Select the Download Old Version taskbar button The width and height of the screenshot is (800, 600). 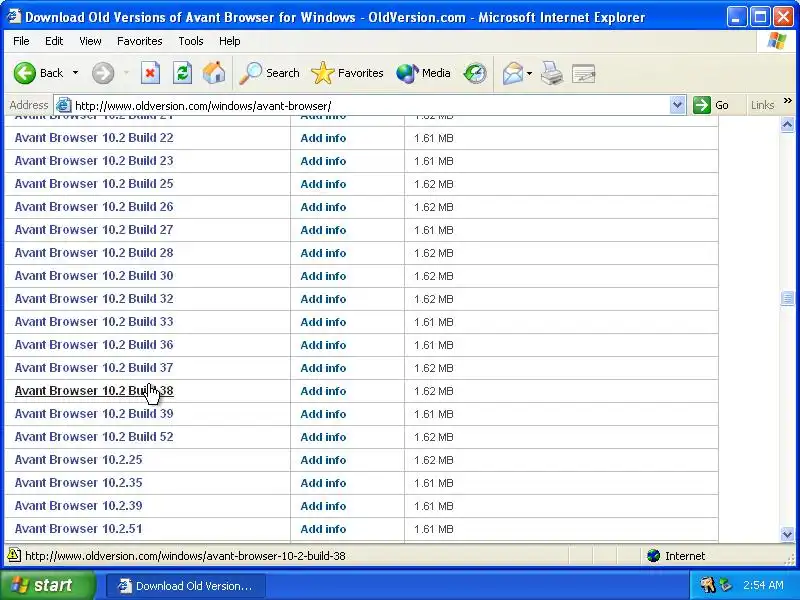(x=186, y=586)
